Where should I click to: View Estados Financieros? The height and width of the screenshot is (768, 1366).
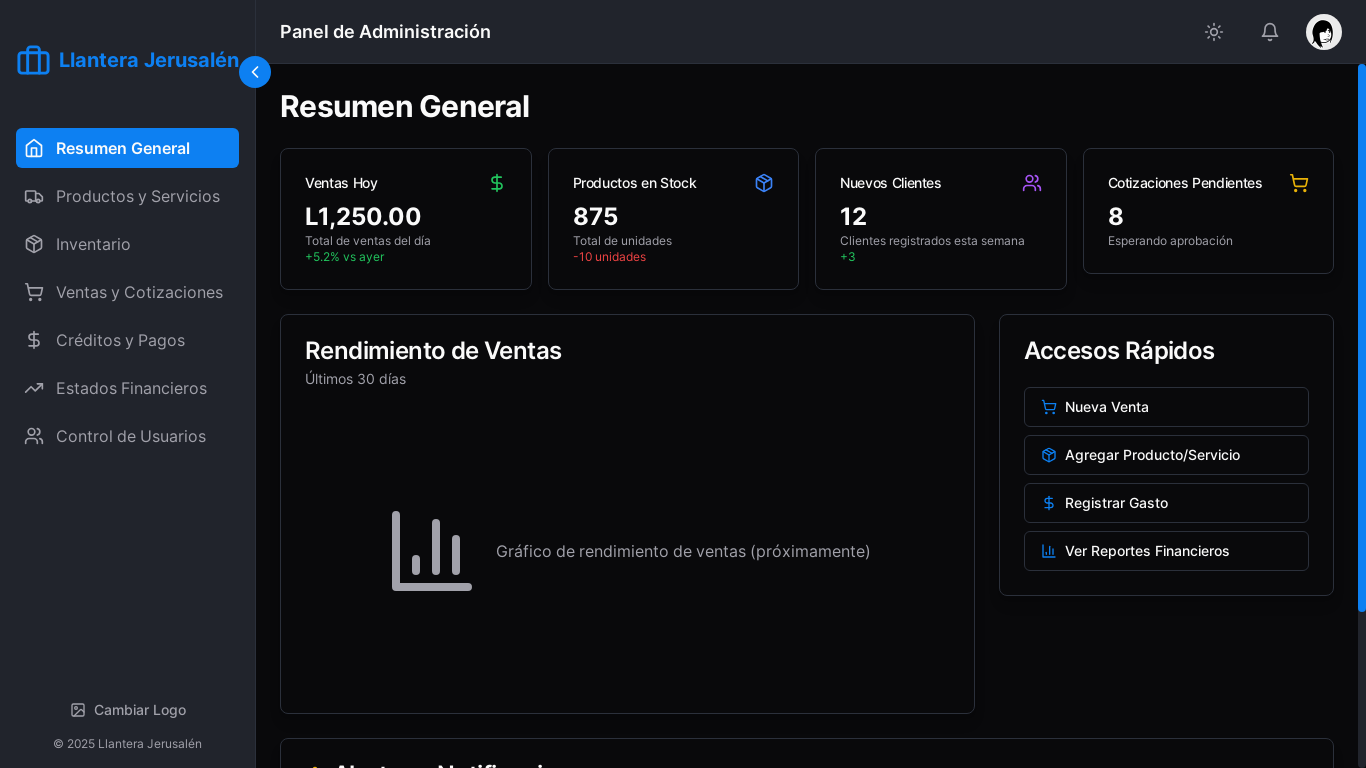click(127, 388)
